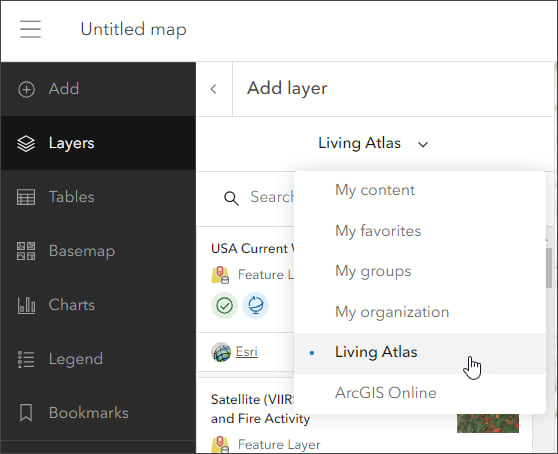Open the Basemap panel
This screenshot has height=454, width=558.
(98, 251)
